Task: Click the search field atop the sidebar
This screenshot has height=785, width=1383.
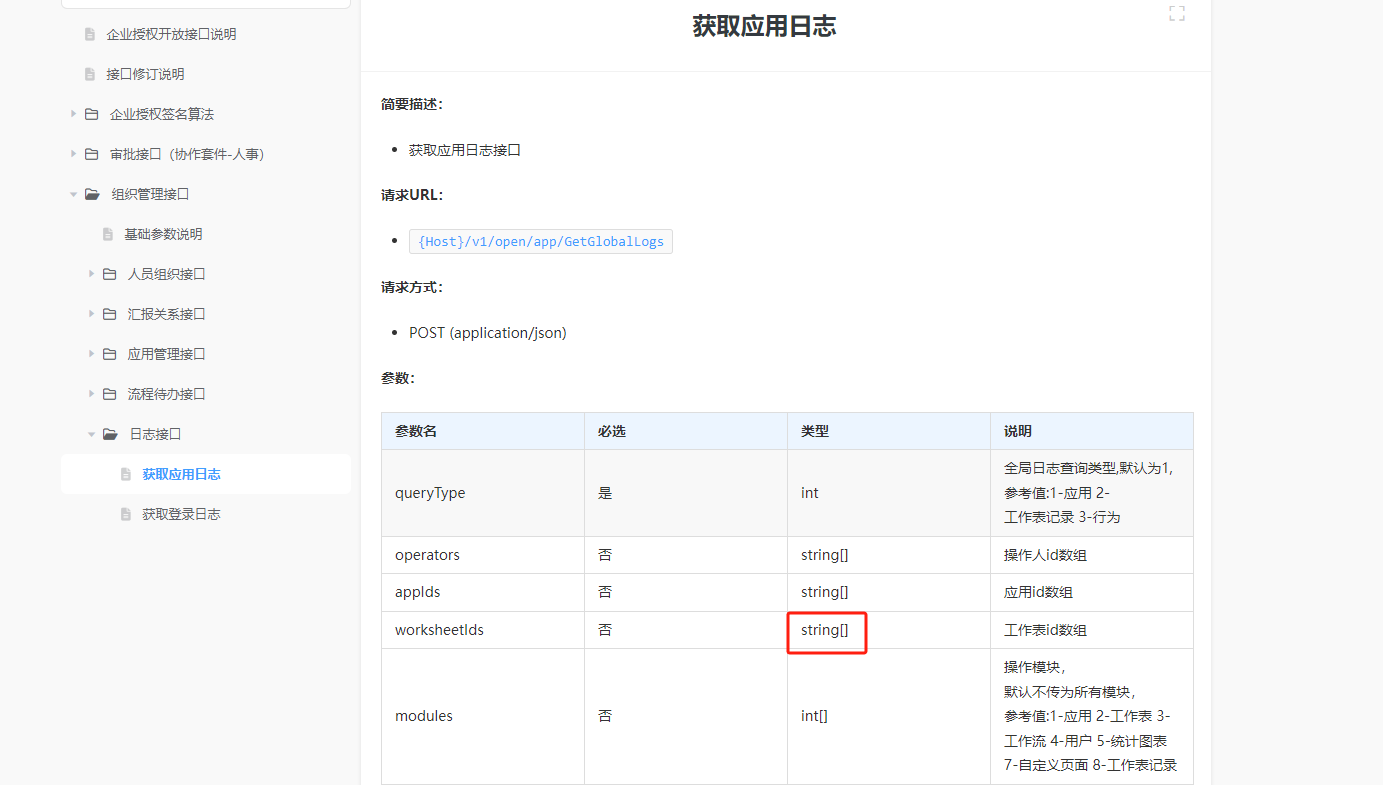Action: 206,3
